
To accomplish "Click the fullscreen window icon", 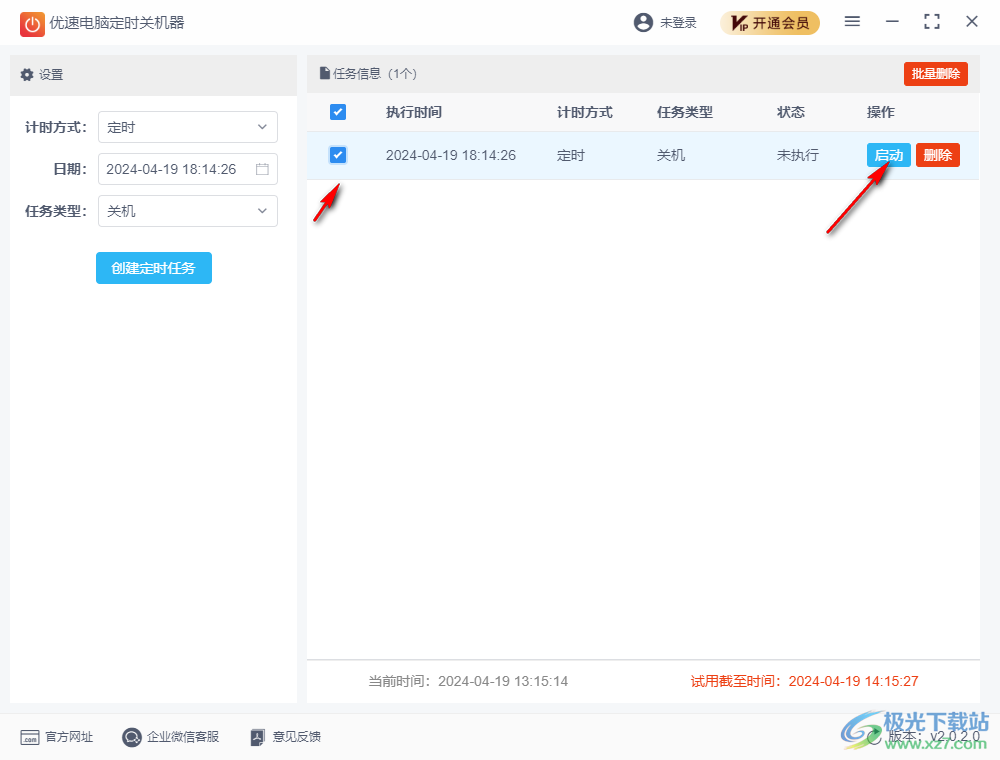I will pyautogui.click(x=932, y=22).
